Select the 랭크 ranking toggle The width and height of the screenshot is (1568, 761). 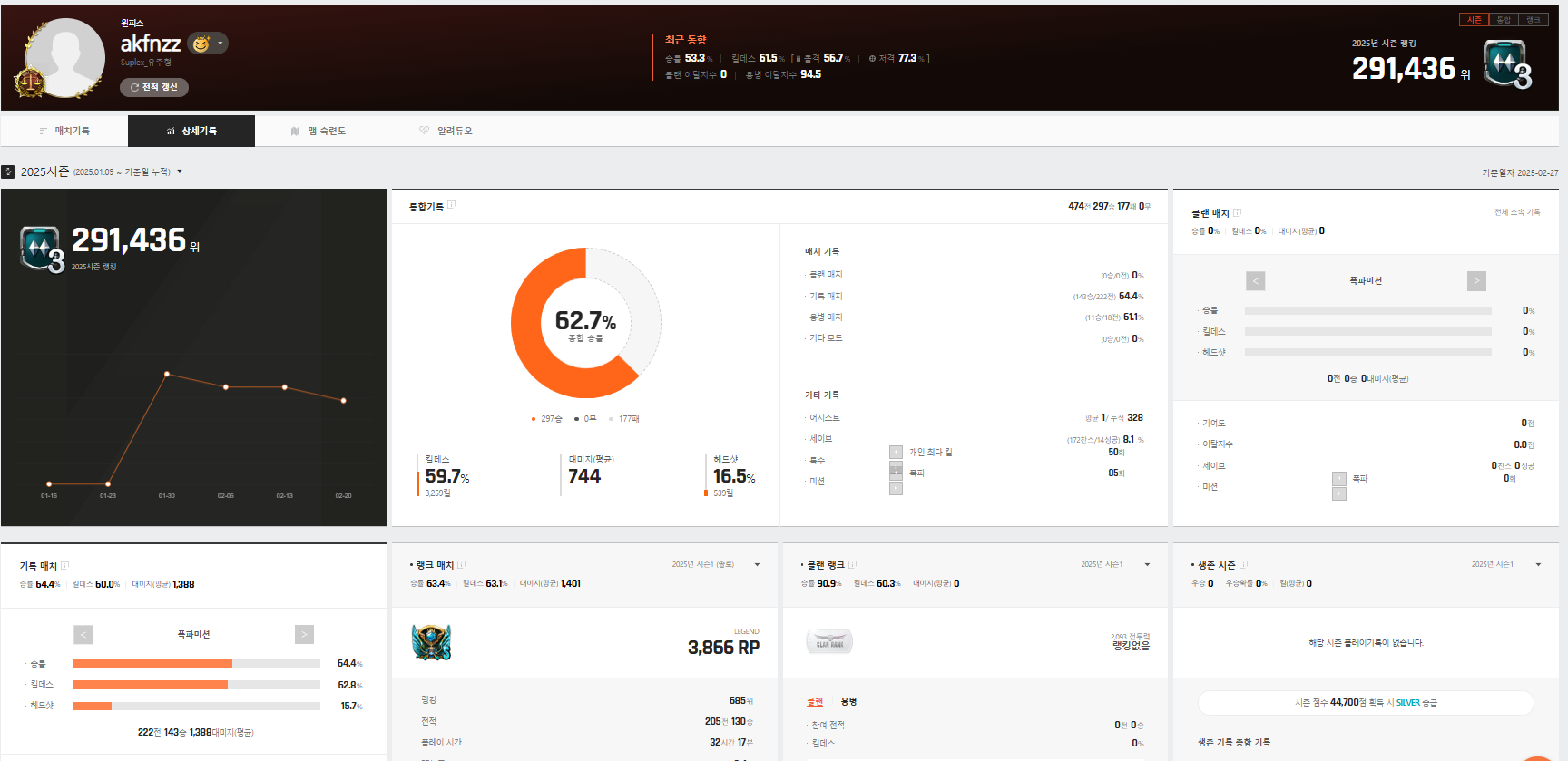click(1533, 20)
